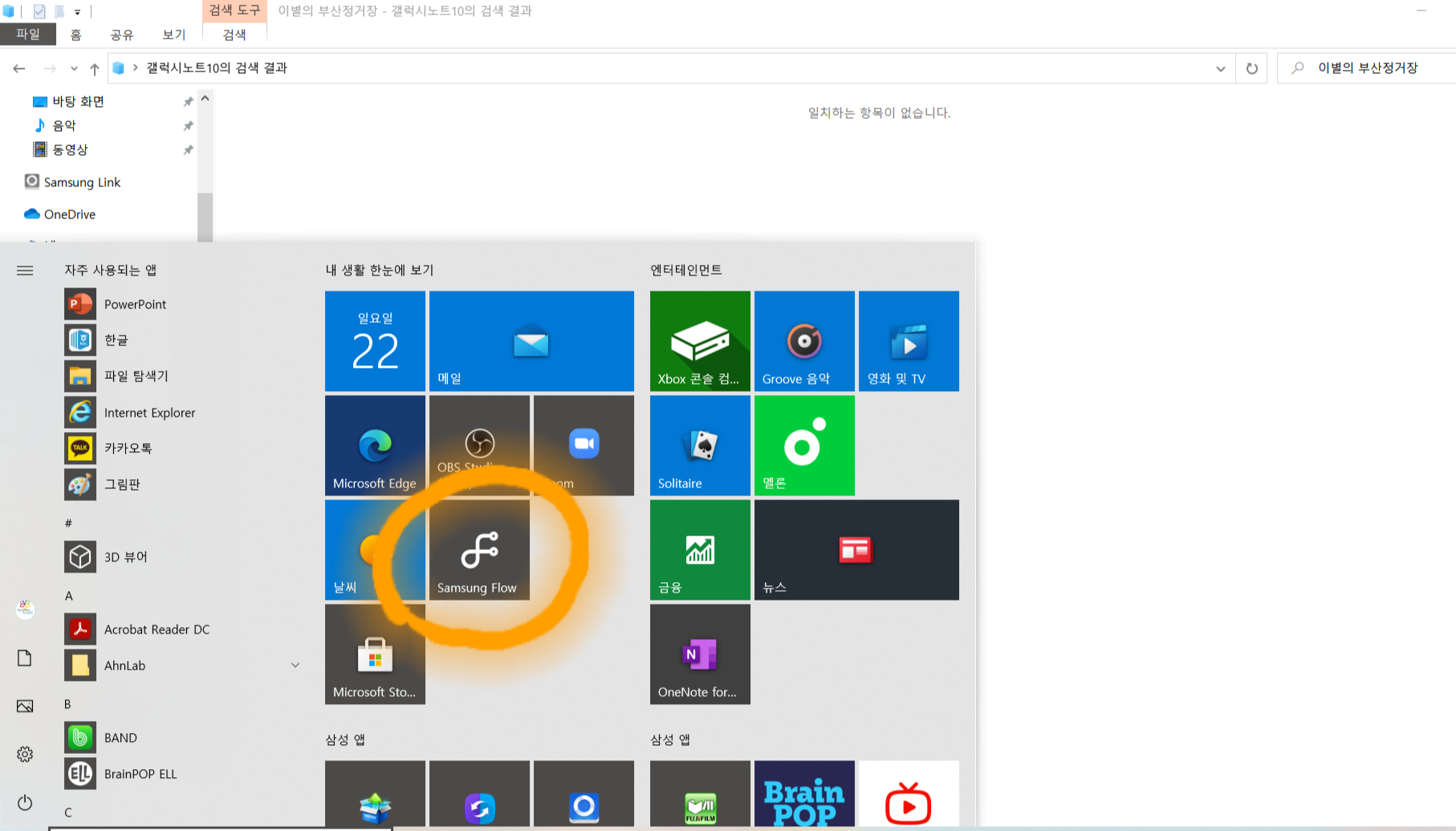This screenshot has width=1456, height=831.
Task: Open the Solitaire tile
Action: click(x=700, y=446)
